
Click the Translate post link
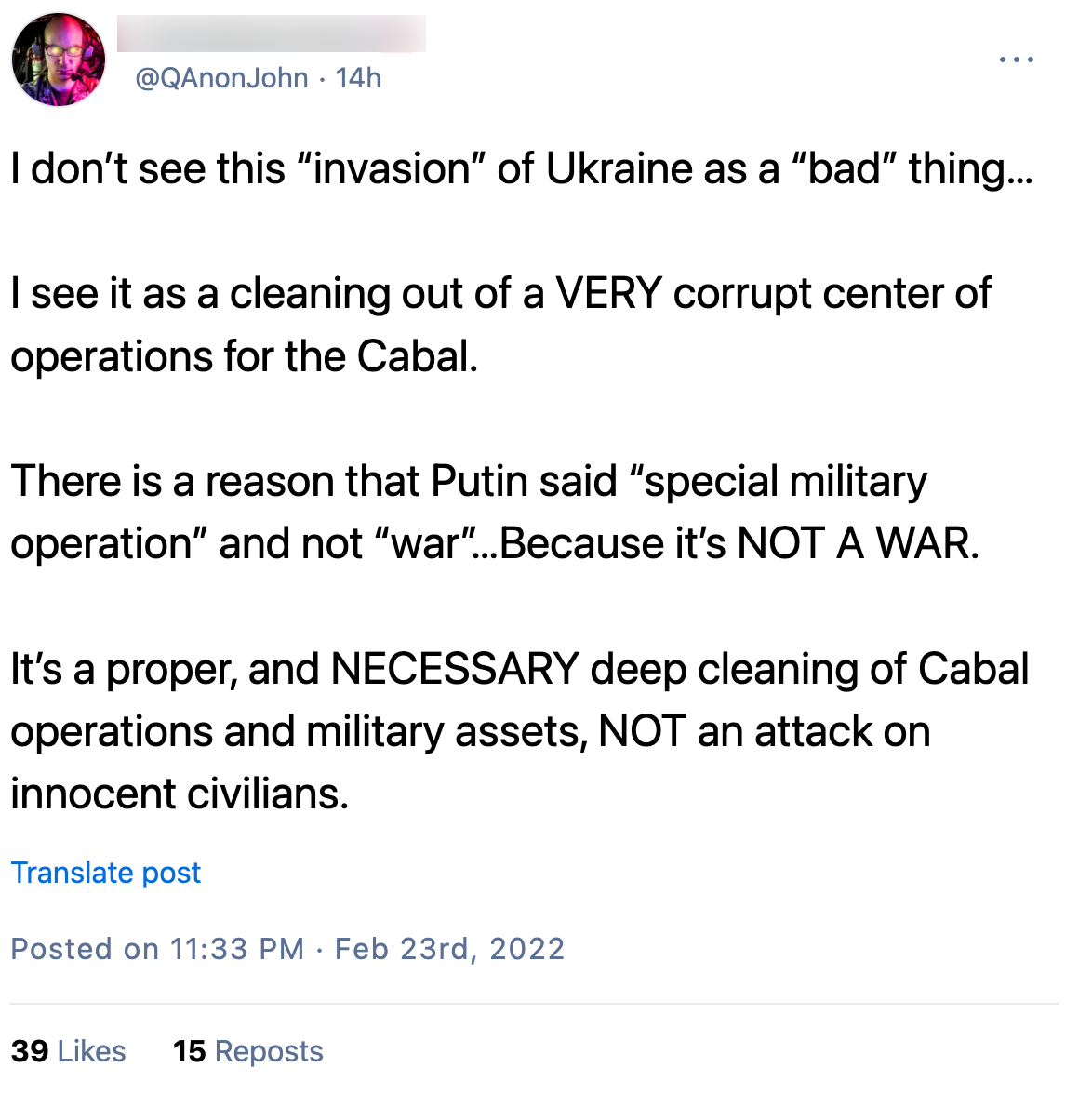(x=105, y=873)
